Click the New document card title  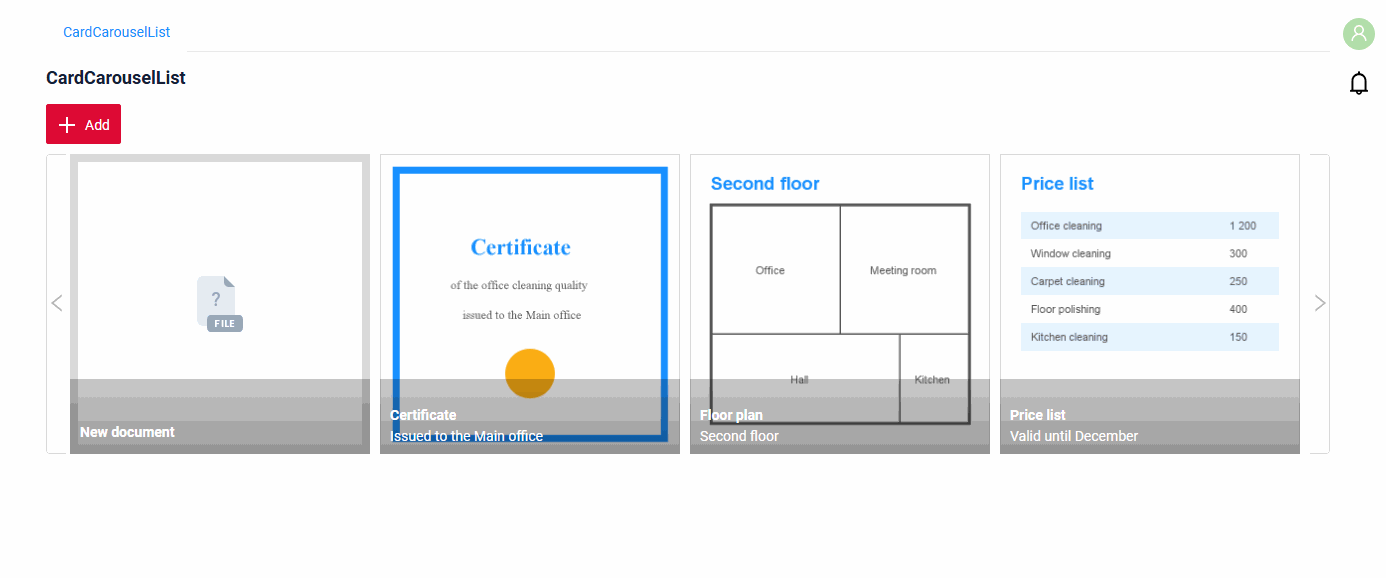(127, 432)
